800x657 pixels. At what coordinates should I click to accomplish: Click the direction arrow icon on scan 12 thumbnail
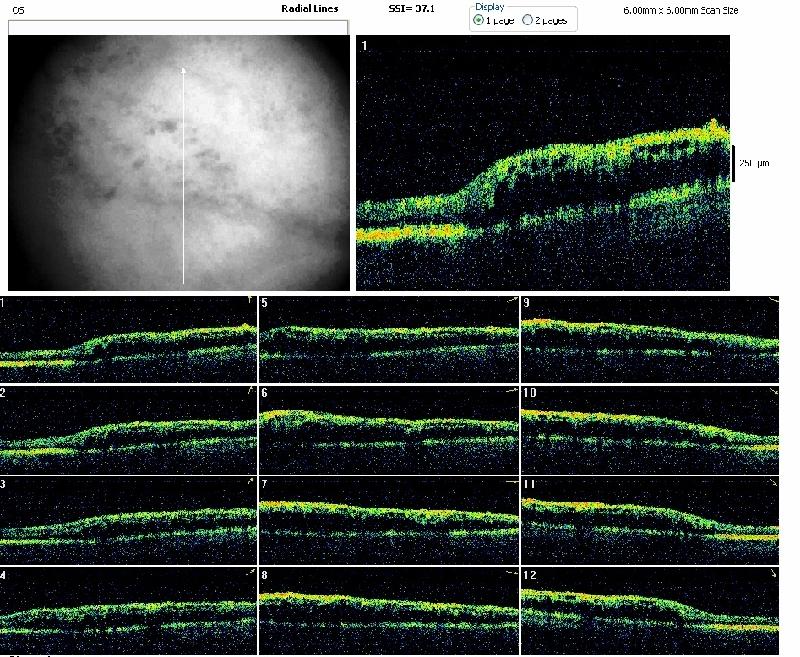pyautogui.click(x=774, y=577)
